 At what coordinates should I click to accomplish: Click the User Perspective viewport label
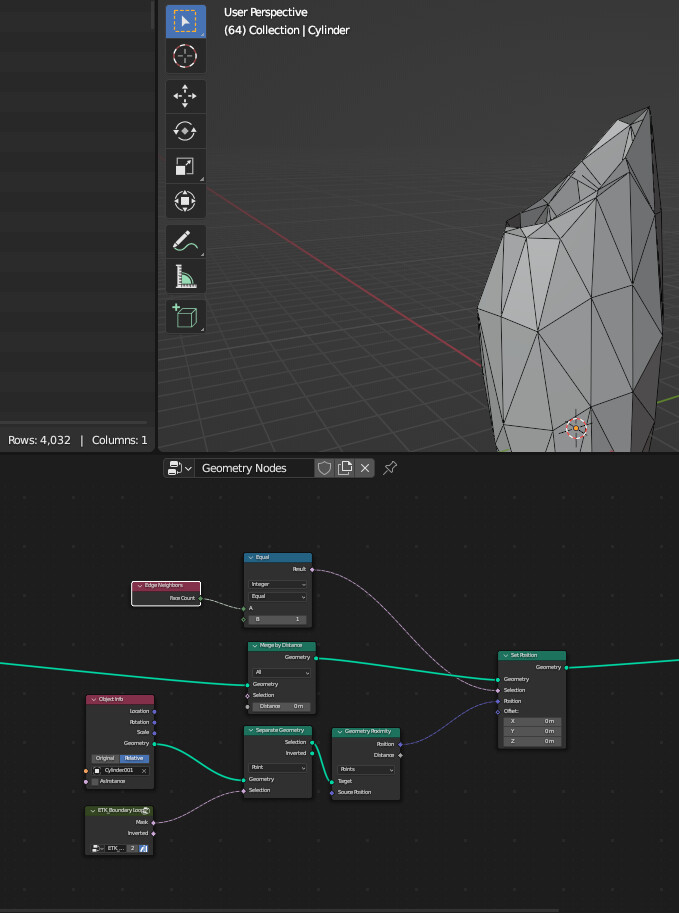[266, 12]
